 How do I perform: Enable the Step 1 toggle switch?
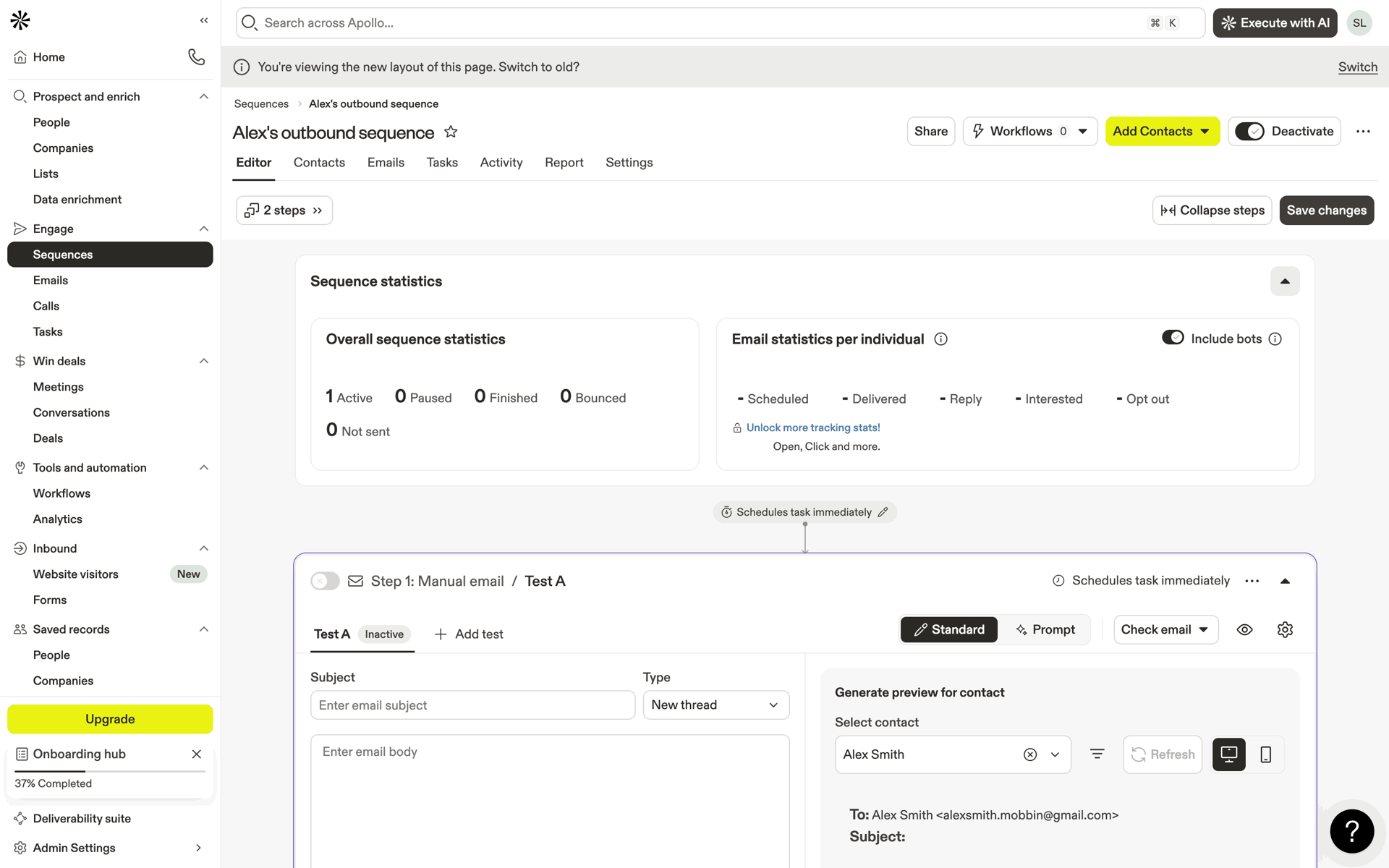325,582
